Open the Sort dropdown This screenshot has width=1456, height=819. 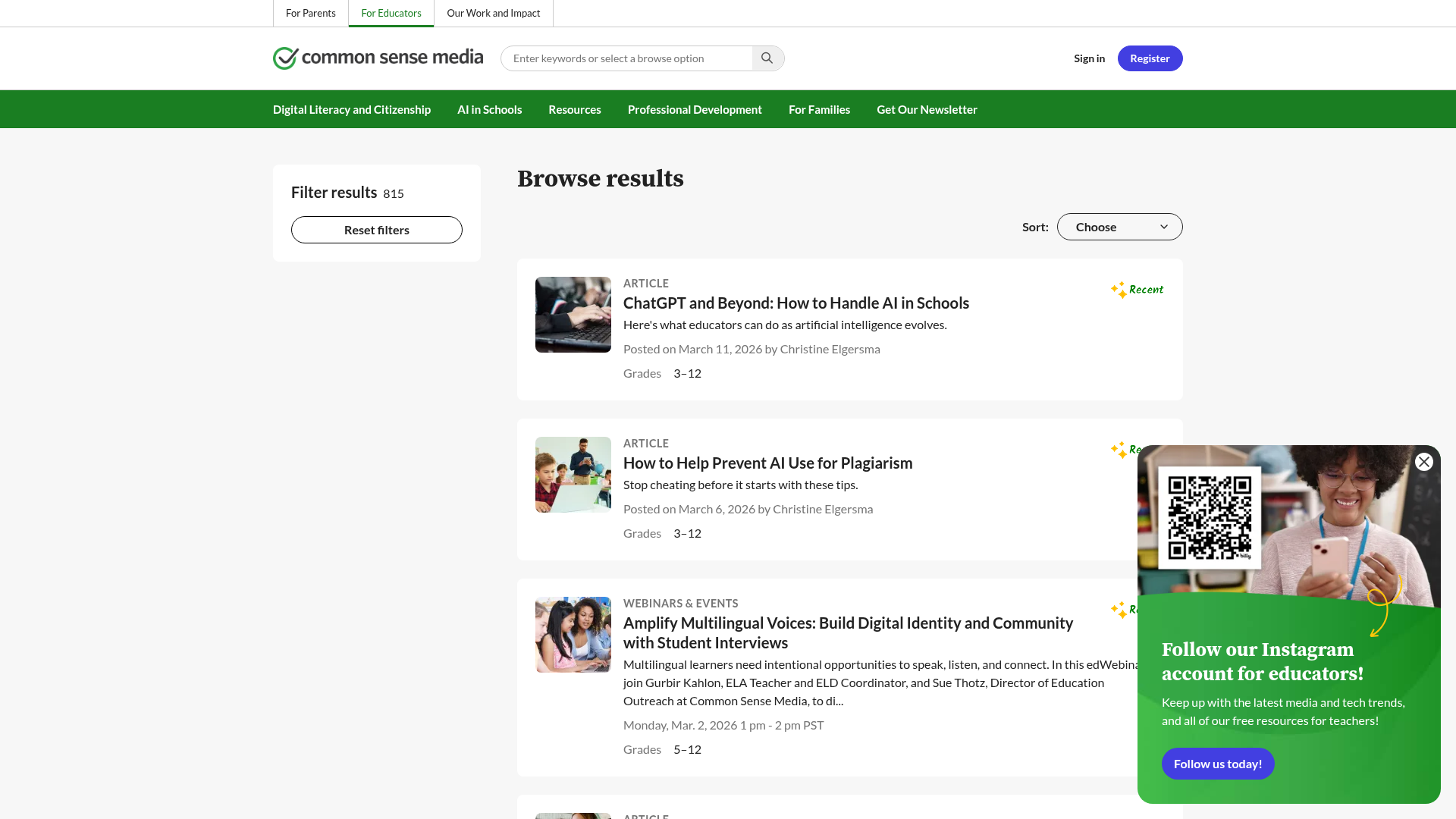pyautogui.click(x=1119, y=227)
